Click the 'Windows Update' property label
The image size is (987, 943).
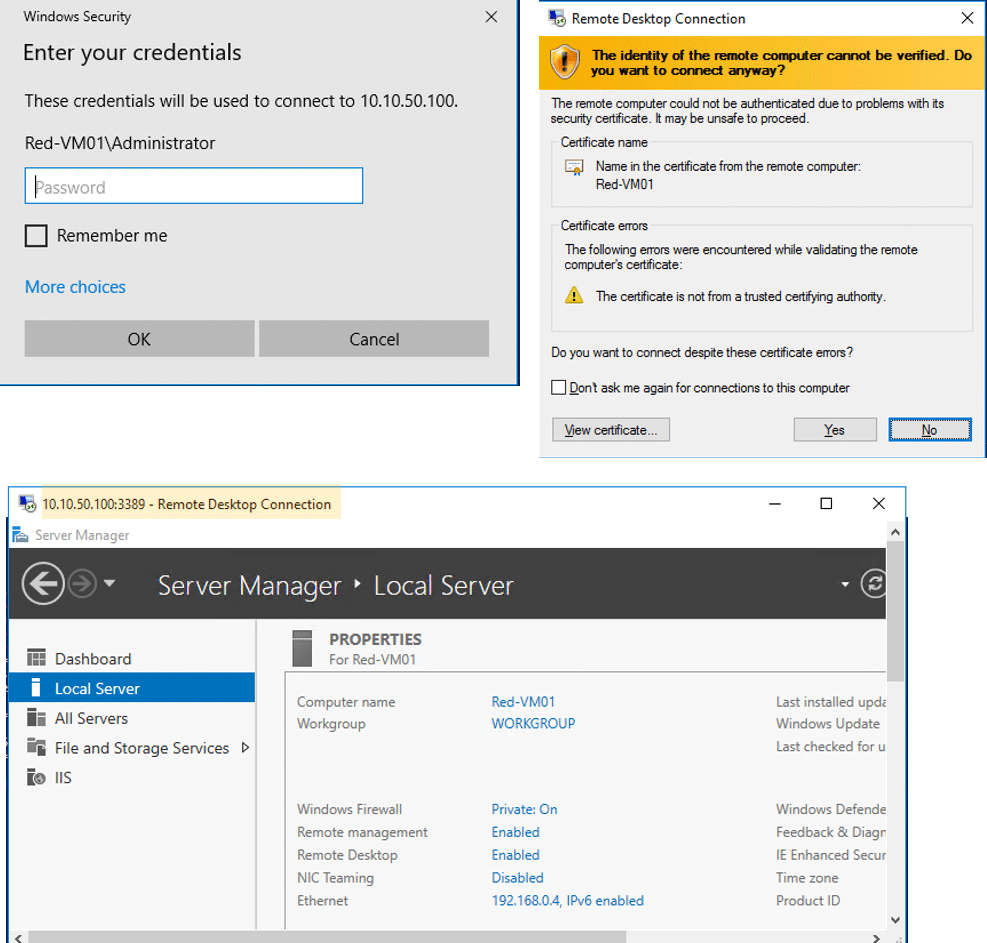tap(828, 723)
